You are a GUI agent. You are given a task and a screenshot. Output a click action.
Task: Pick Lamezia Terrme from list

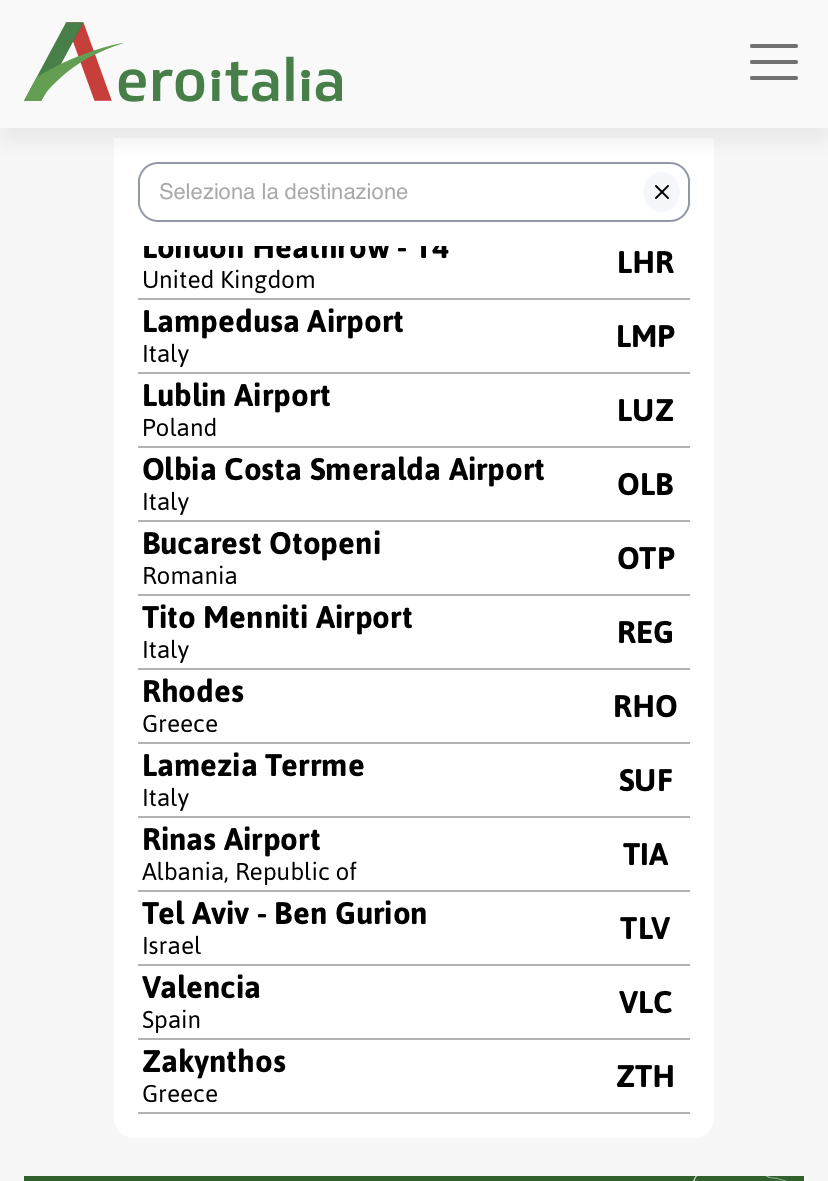tap(413, 780)
